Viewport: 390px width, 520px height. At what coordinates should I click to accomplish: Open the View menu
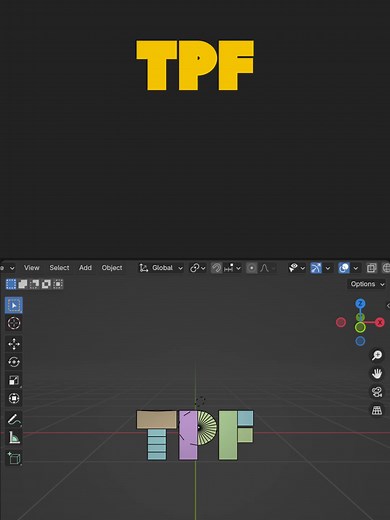[32, 268]
